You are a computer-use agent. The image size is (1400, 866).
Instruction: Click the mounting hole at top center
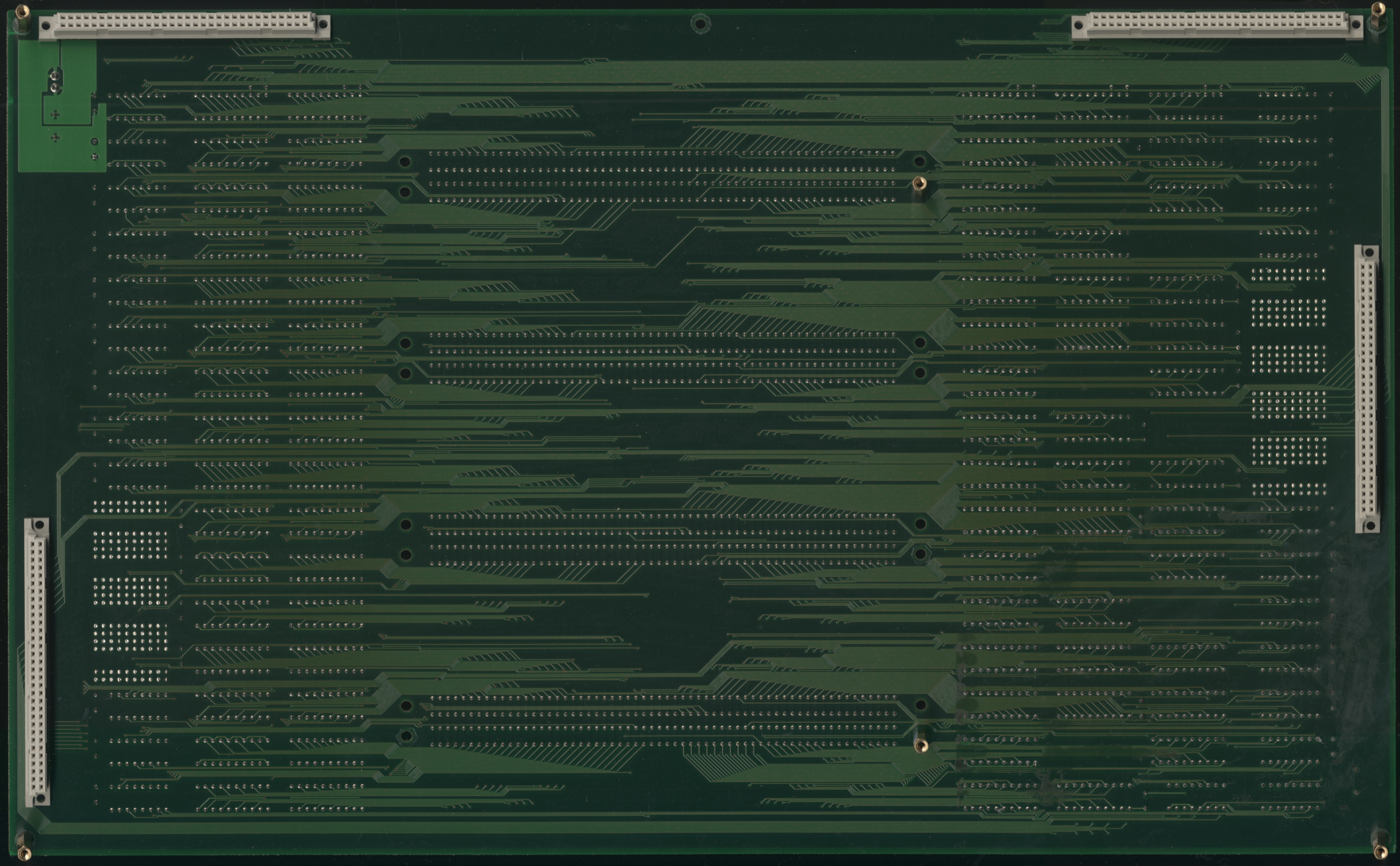click(x=699, y=23)
